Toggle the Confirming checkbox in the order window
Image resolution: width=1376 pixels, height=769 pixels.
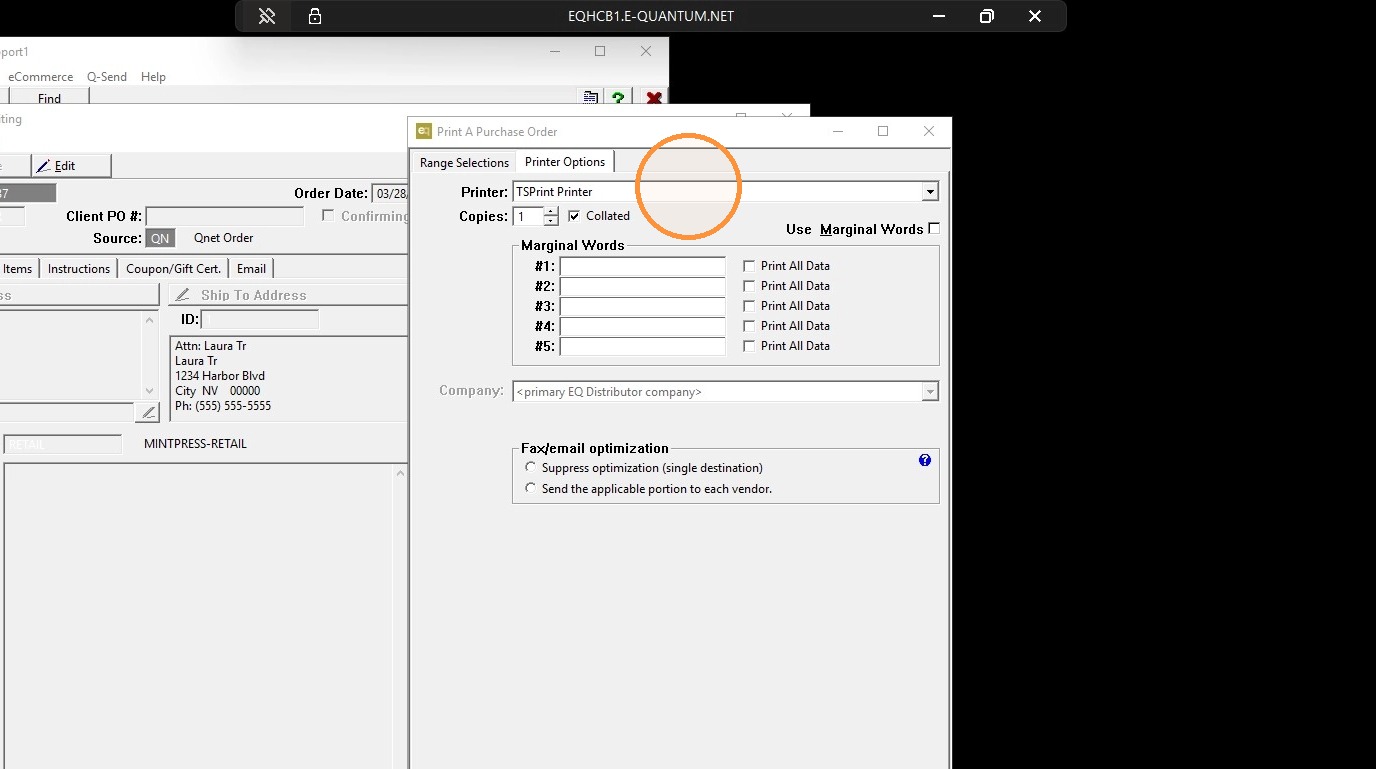[327, 216]
